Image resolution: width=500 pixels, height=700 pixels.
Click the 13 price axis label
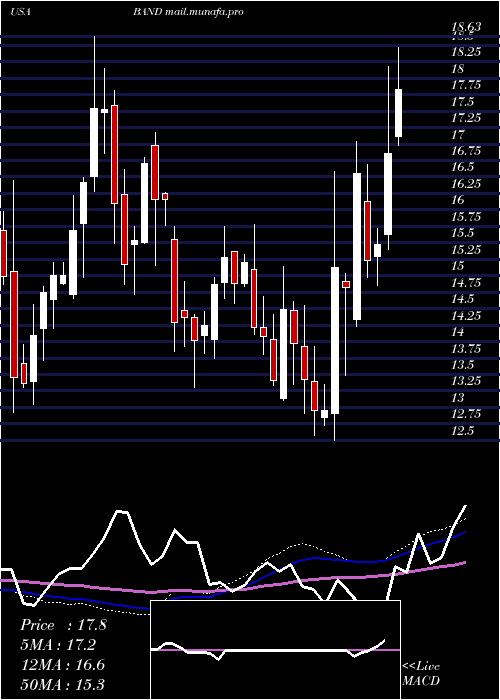458,397
